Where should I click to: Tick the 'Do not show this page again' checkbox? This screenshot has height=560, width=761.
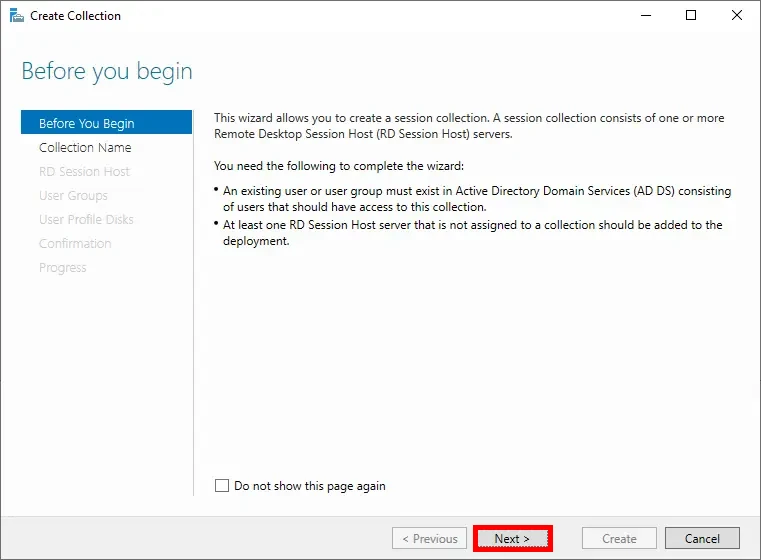coord(222,486)
